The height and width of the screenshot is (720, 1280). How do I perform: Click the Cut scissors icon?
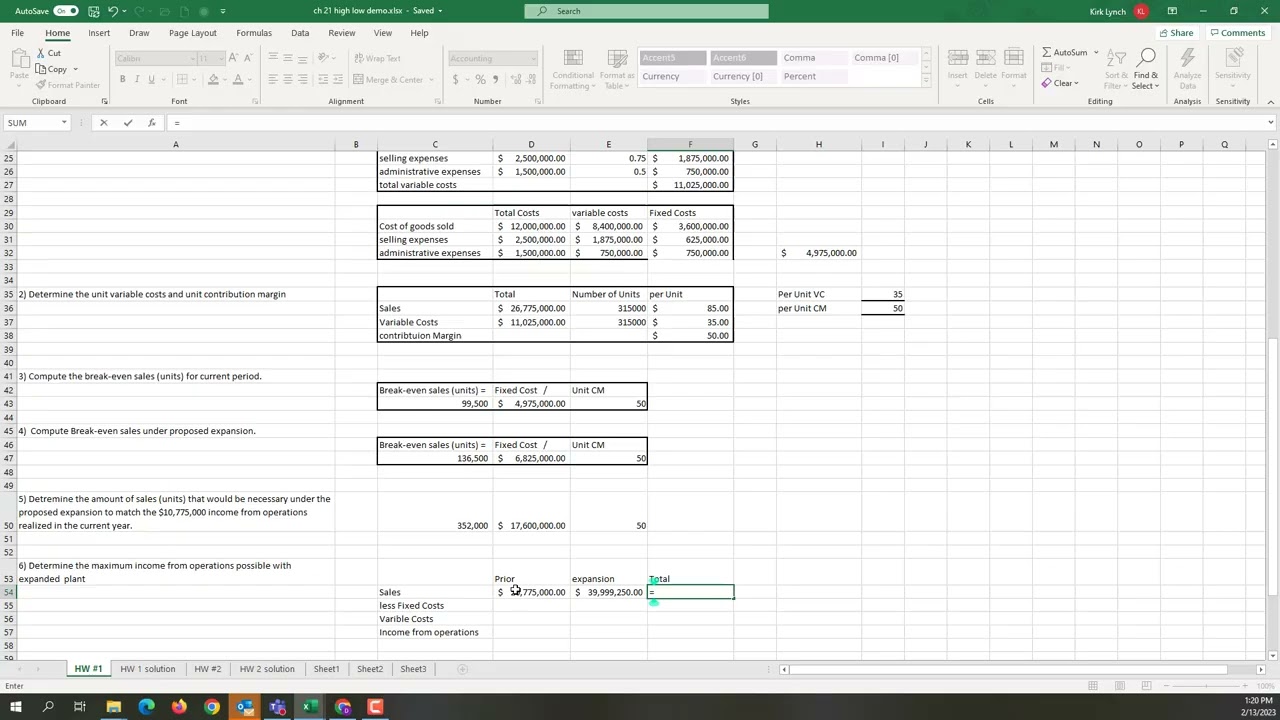coord(42,53)
